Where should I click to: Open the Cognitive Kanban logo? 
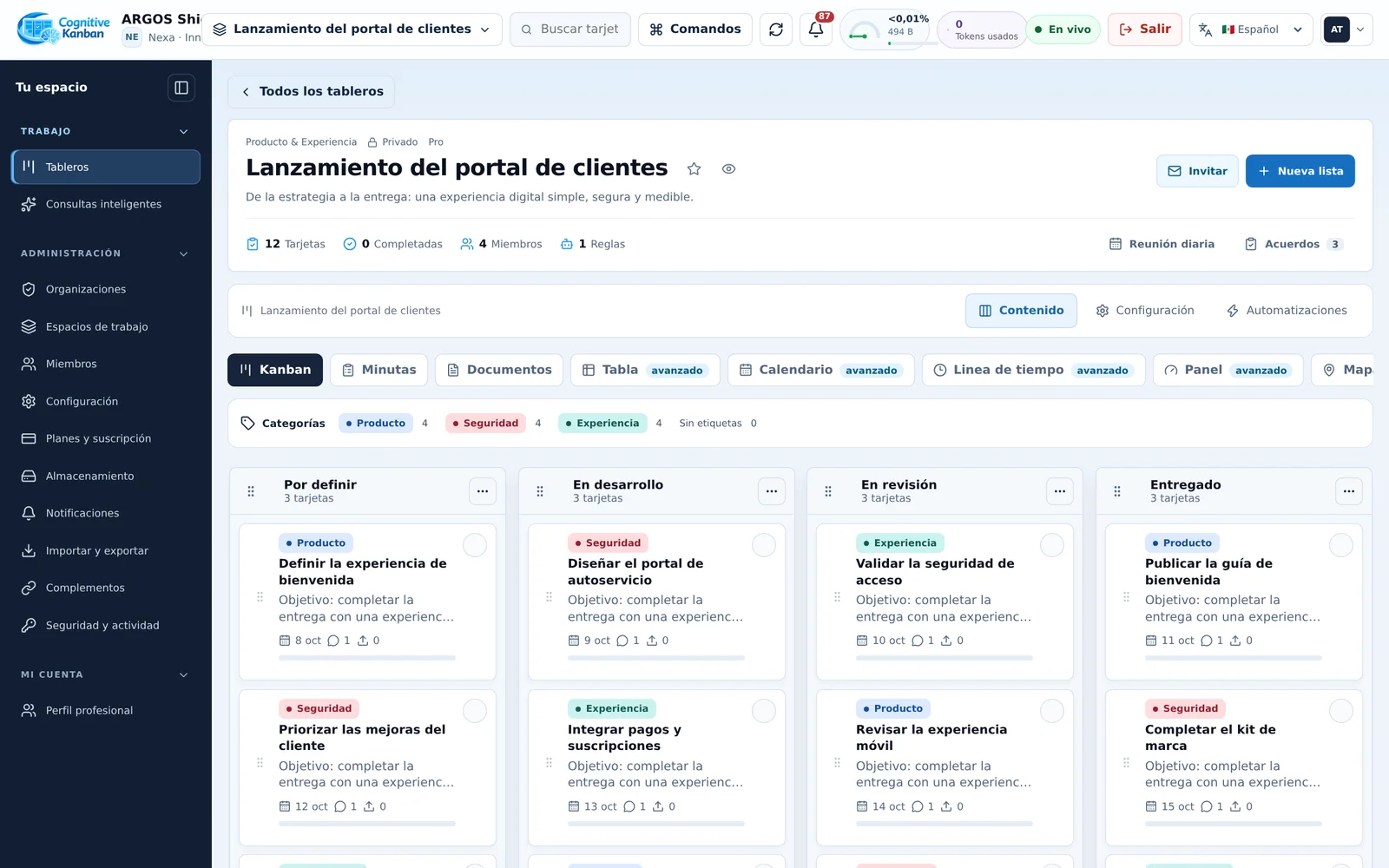point(63,29)
